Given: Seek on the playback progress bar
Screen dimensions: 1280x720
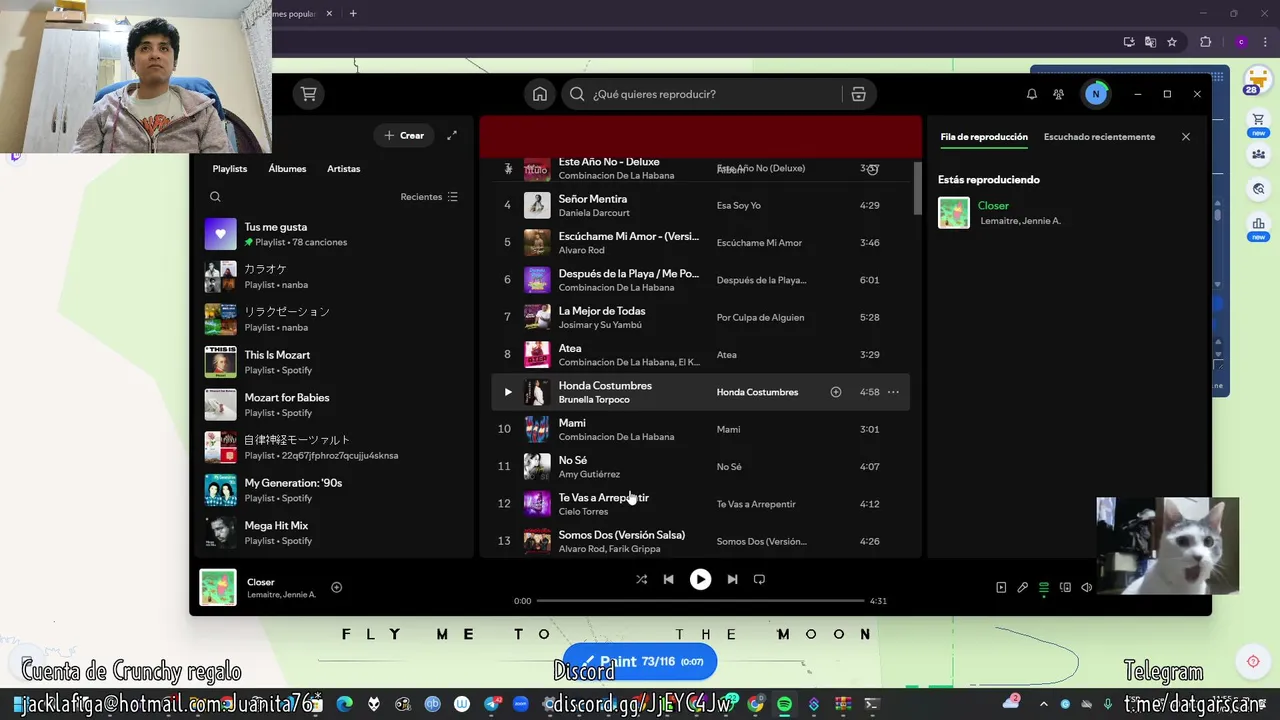Looking at the screenshot, I should (x=700, y=601).
